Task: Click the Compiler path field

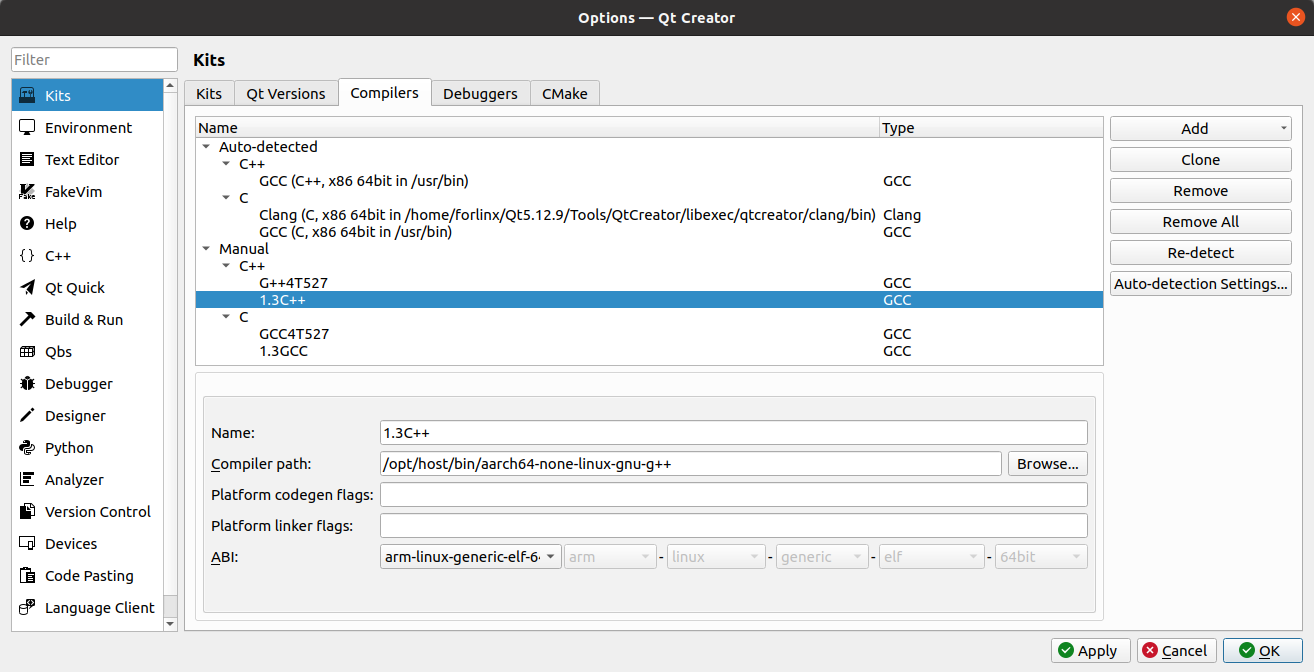Action: pos(691,464)
